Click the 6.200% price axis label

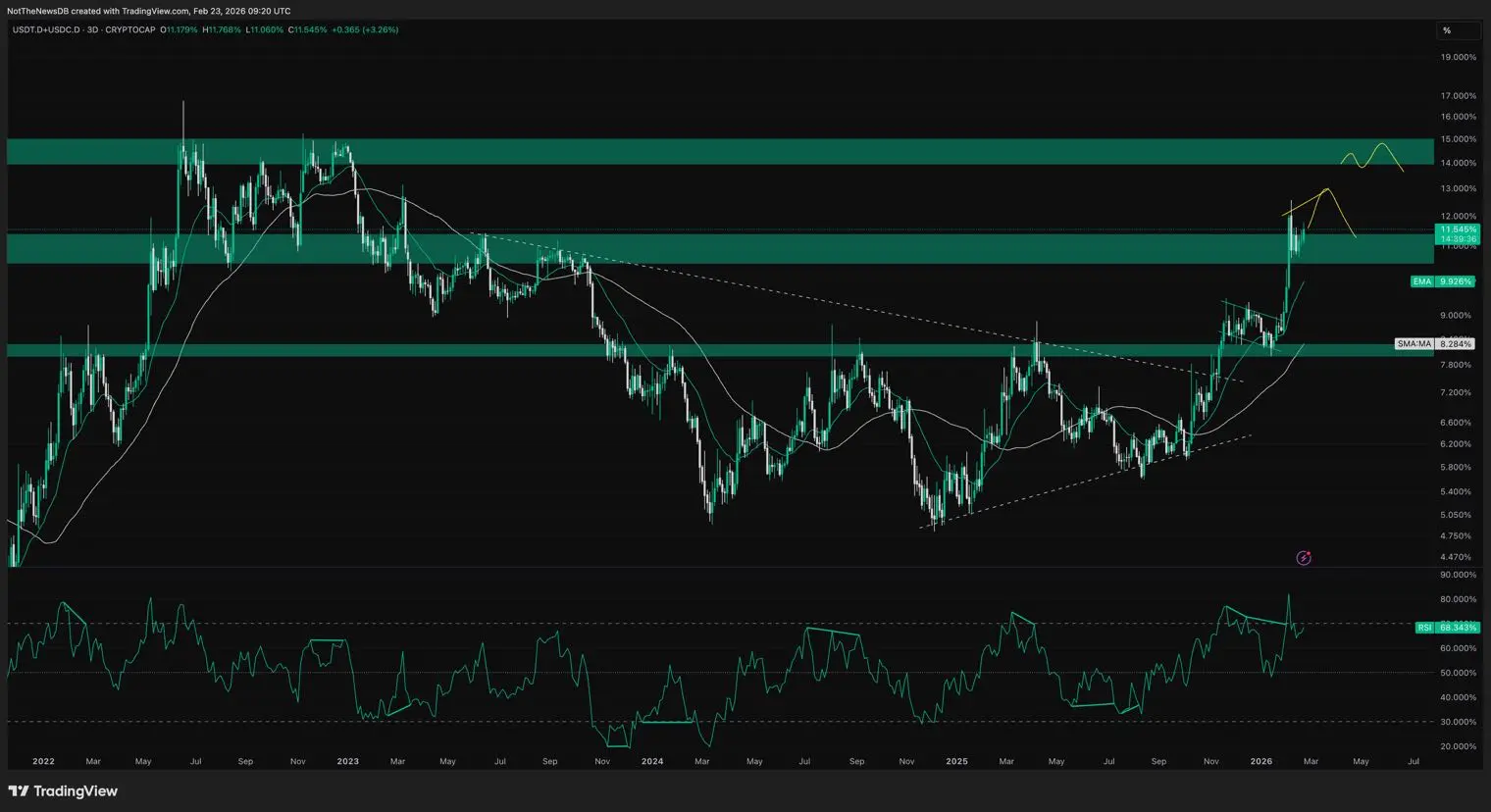pos(1456,444)
